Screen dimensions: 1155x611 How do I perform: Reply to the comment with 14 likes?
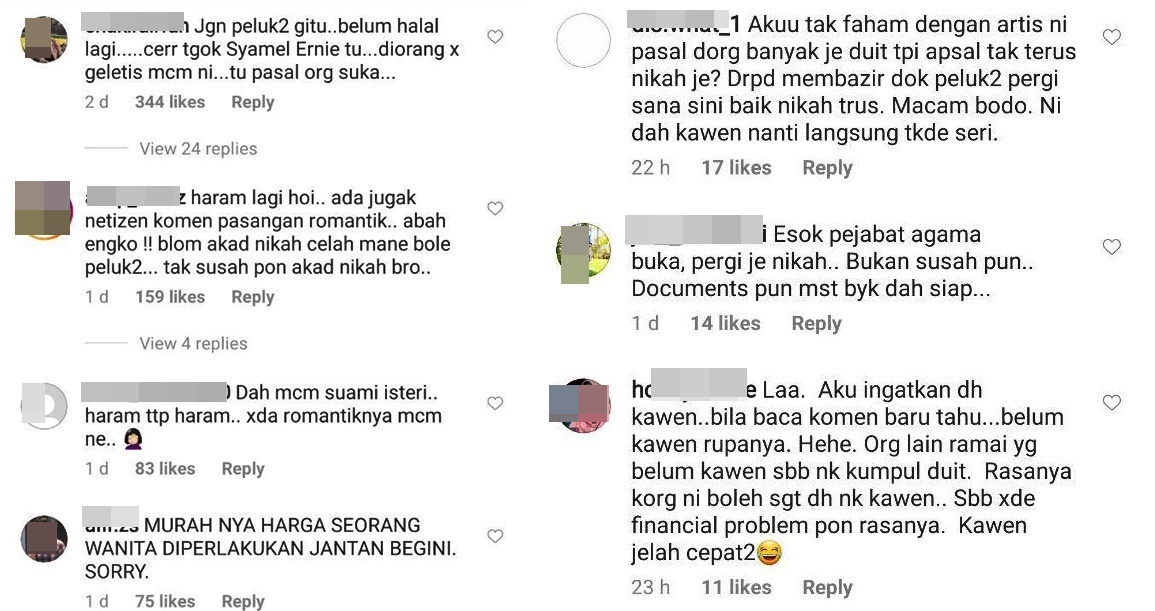coord(816,324)
